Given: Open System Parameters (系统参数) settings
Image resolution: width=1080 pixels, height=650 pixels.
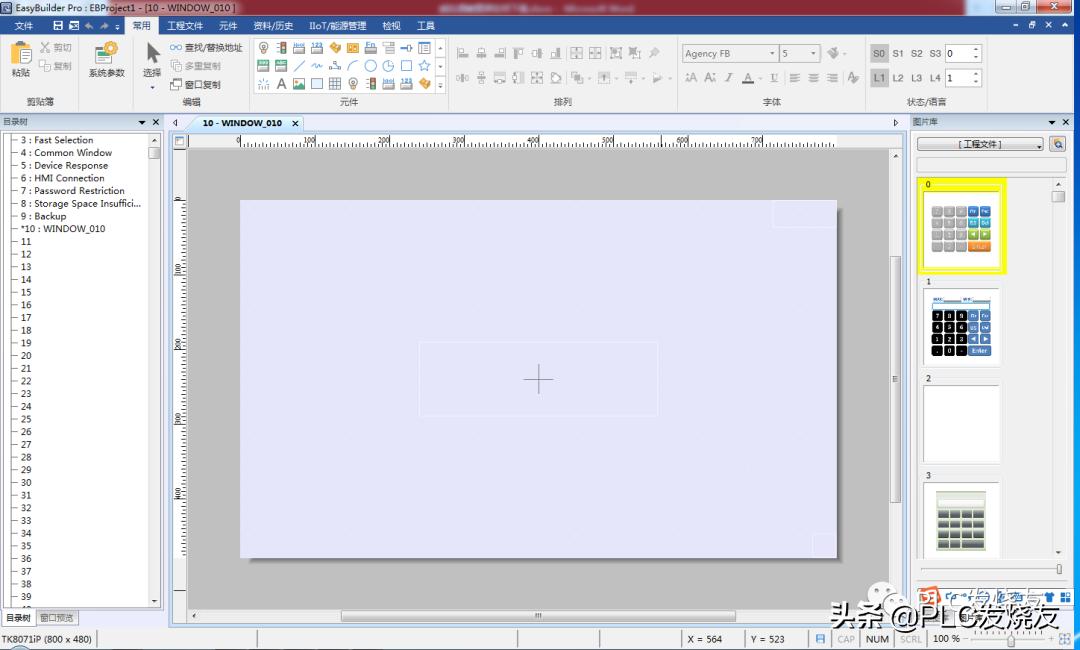Looking at the screenshot, I should click(106, 60).
